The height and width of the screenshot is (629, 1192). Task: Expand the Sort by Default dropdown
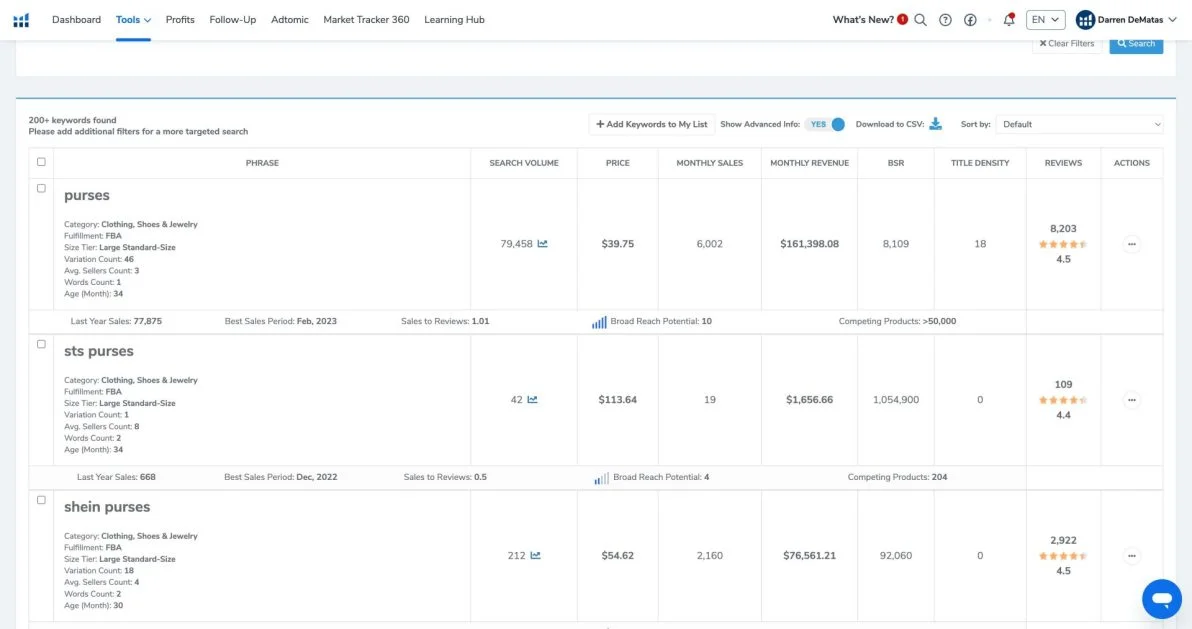[x=1080, y=124]
